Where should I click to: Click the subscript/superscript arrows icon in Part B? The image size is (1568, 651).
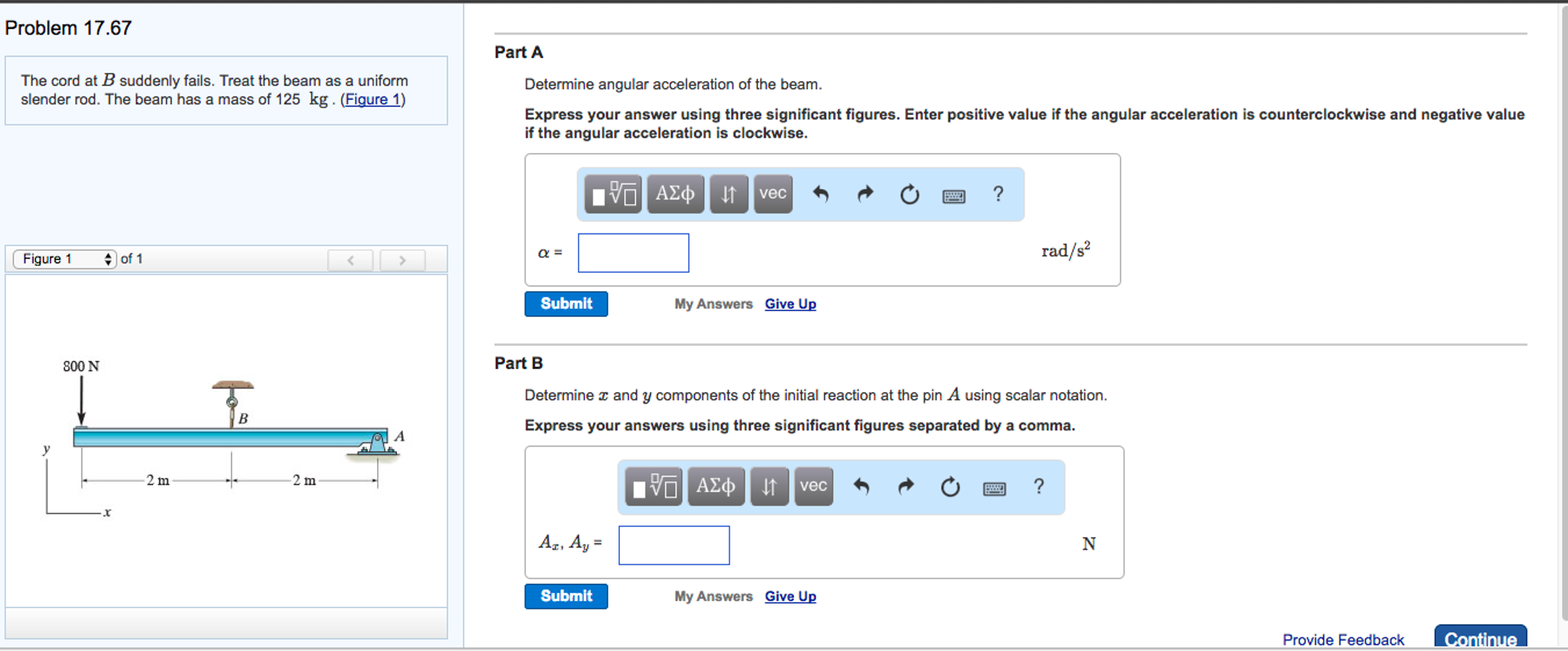point(769,487)
